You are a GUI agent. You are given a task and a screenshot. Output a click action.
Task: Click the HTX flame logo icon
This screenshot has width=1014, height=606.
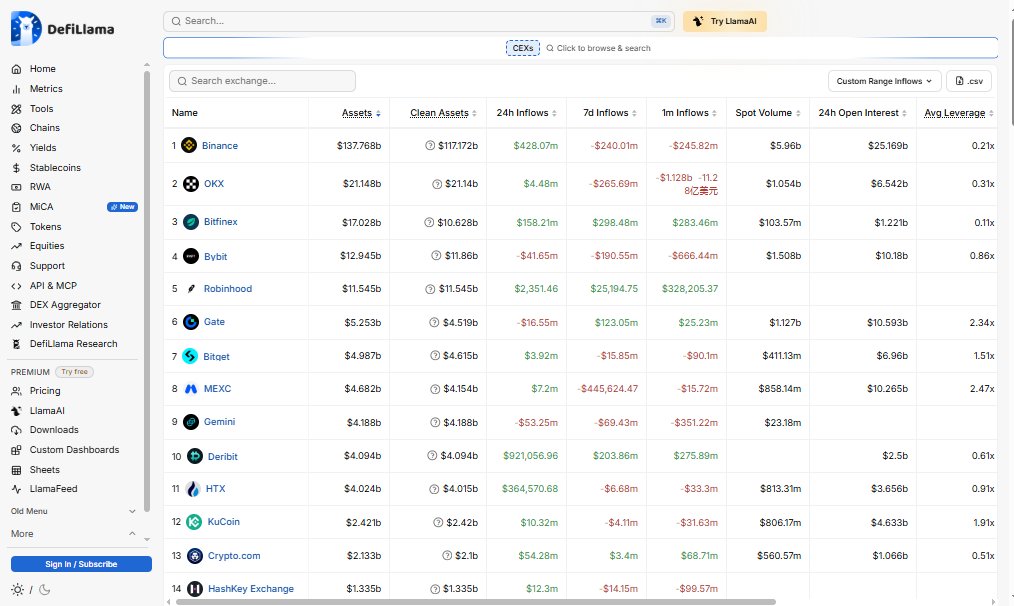point(193,489)
